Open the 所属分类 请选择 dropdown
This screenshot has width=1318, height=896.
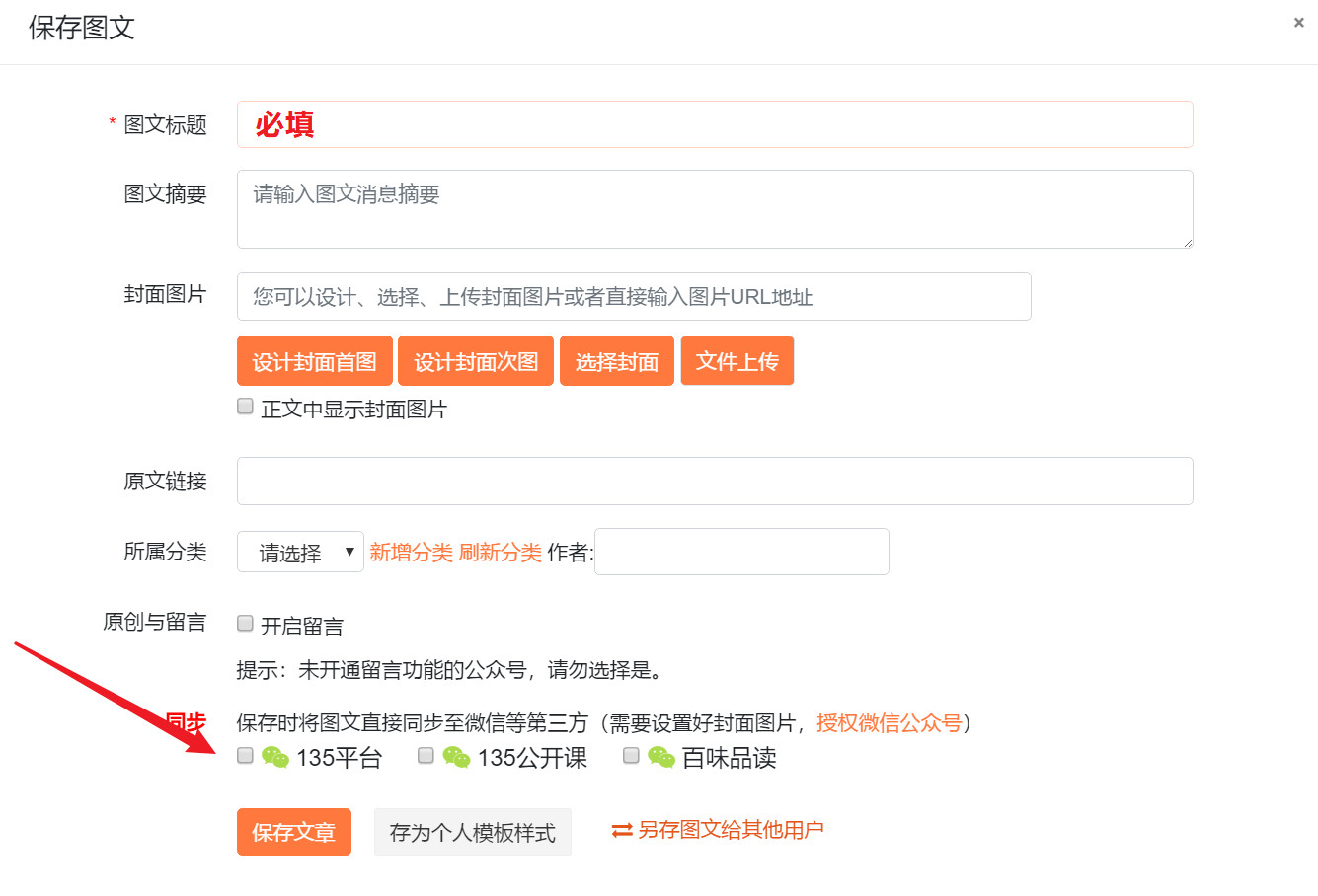coord(300,552)
